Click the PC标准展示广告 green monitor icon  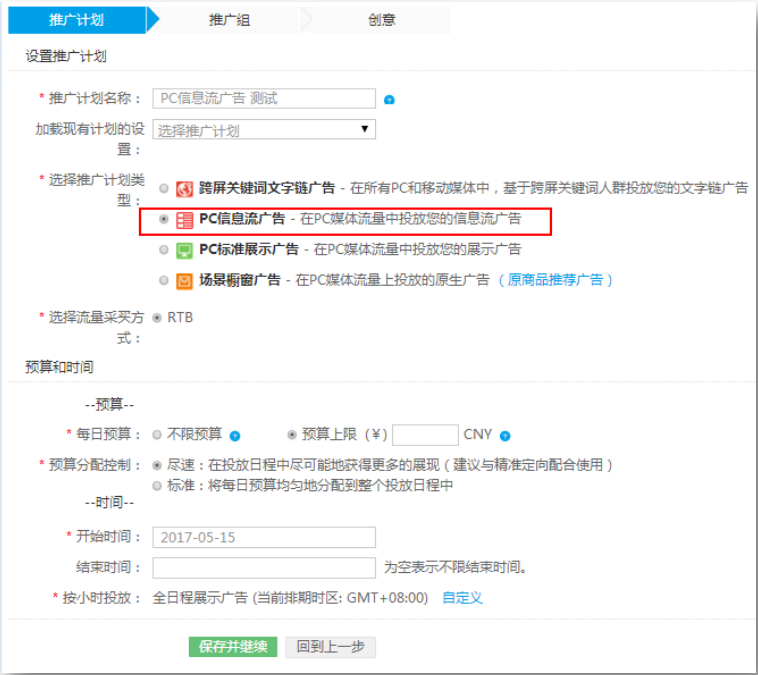pos(184,250)
